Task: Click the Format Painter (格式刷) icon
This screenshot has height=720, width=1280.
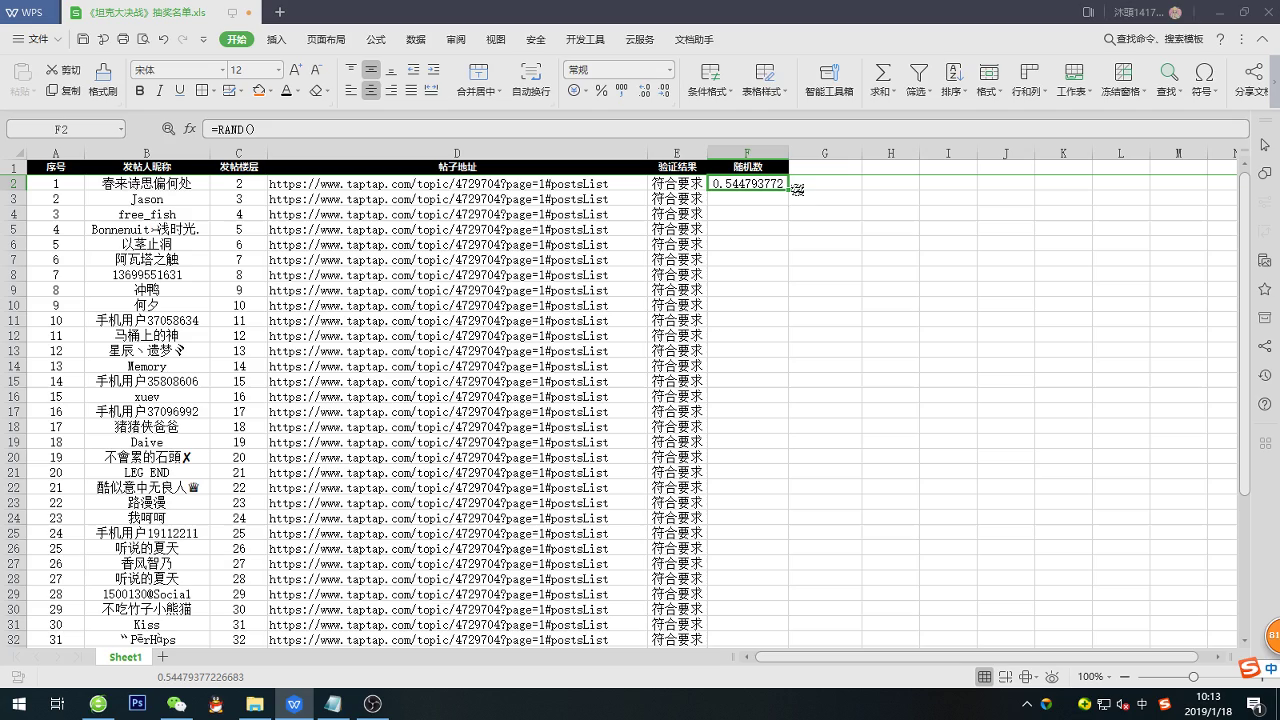Action: coord(102,73)
